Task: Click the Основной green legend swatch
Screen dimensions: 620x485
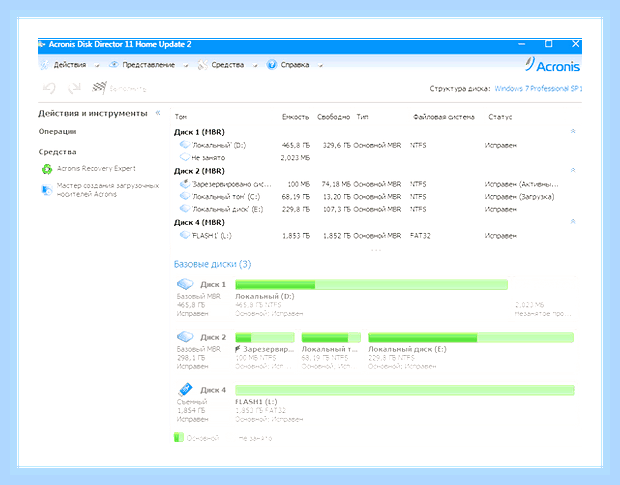Action: [179, 438]
